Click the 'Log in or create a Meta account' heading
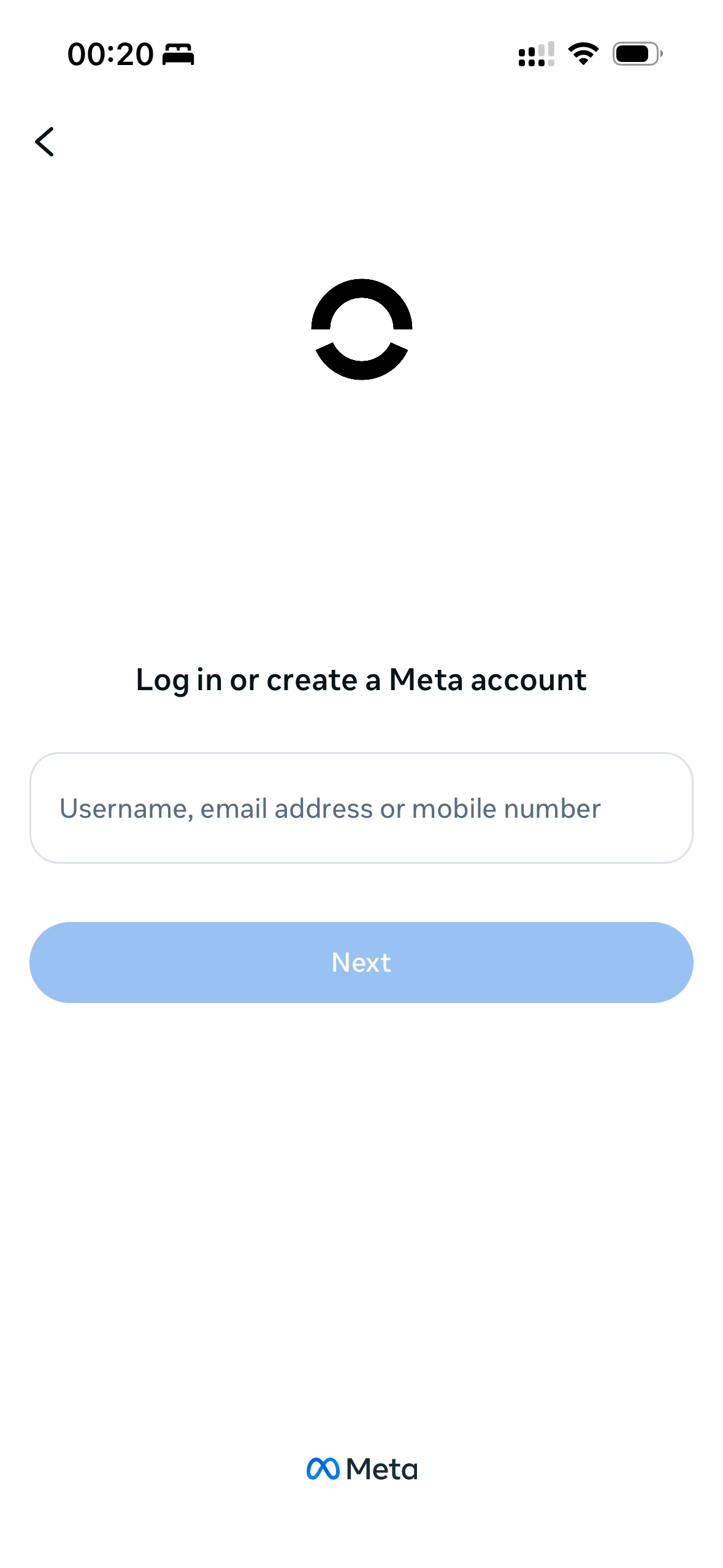This screenshot has height=1568, width=723. (x=361, y=680)
